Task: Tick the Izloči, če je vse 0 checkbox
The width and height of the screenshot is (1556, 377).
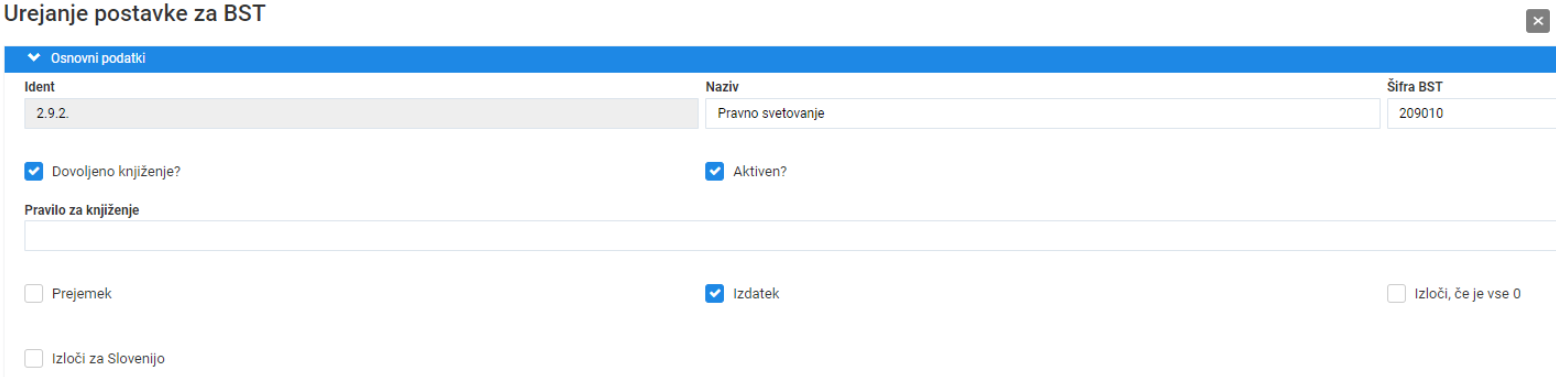Action: pos(1396,293)
